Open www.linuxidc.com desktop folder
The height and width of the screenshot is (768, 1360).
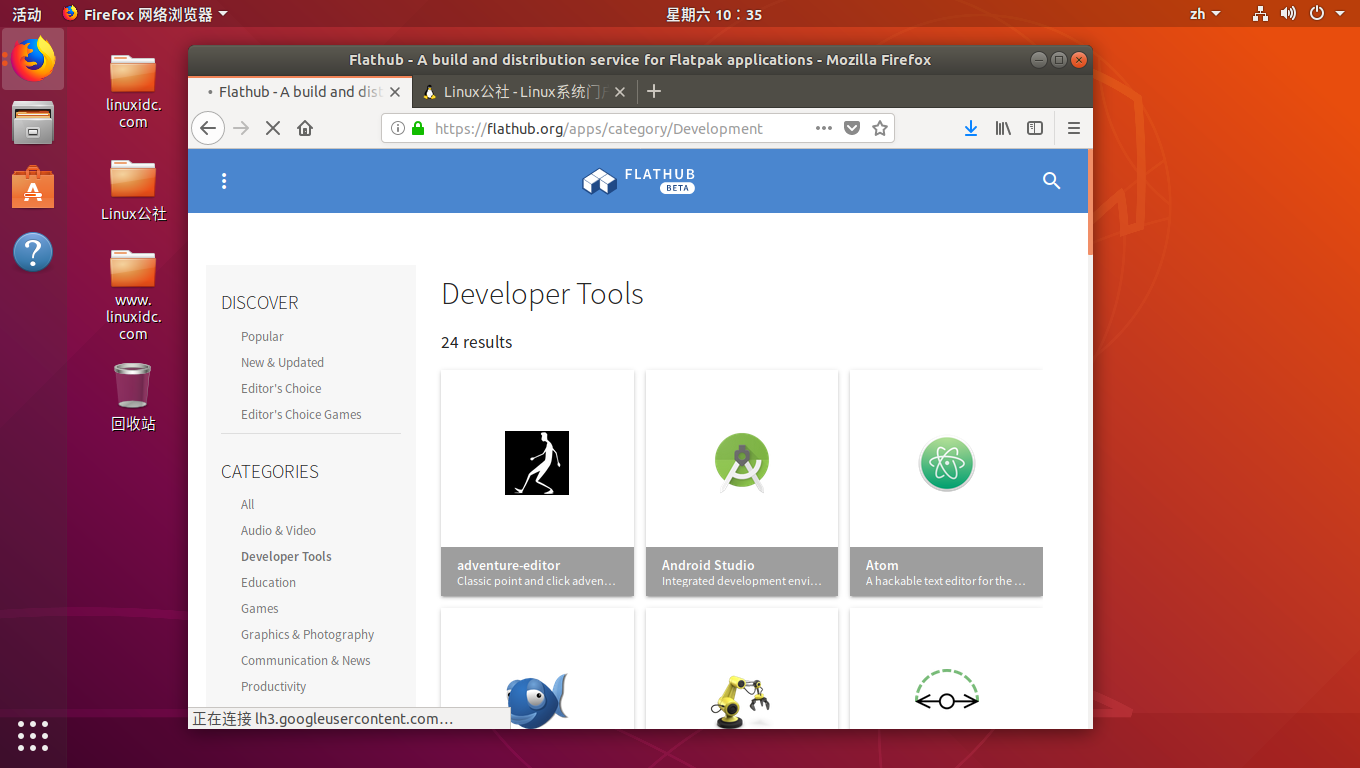click(133, 295)
